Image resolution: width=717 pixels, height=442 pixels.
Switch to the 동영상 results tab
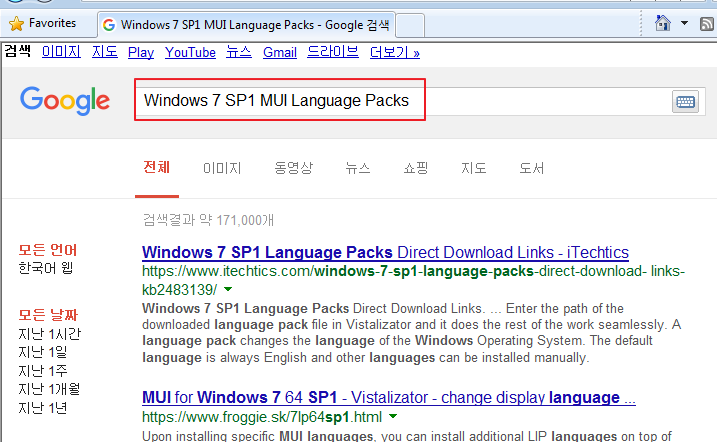294,168
